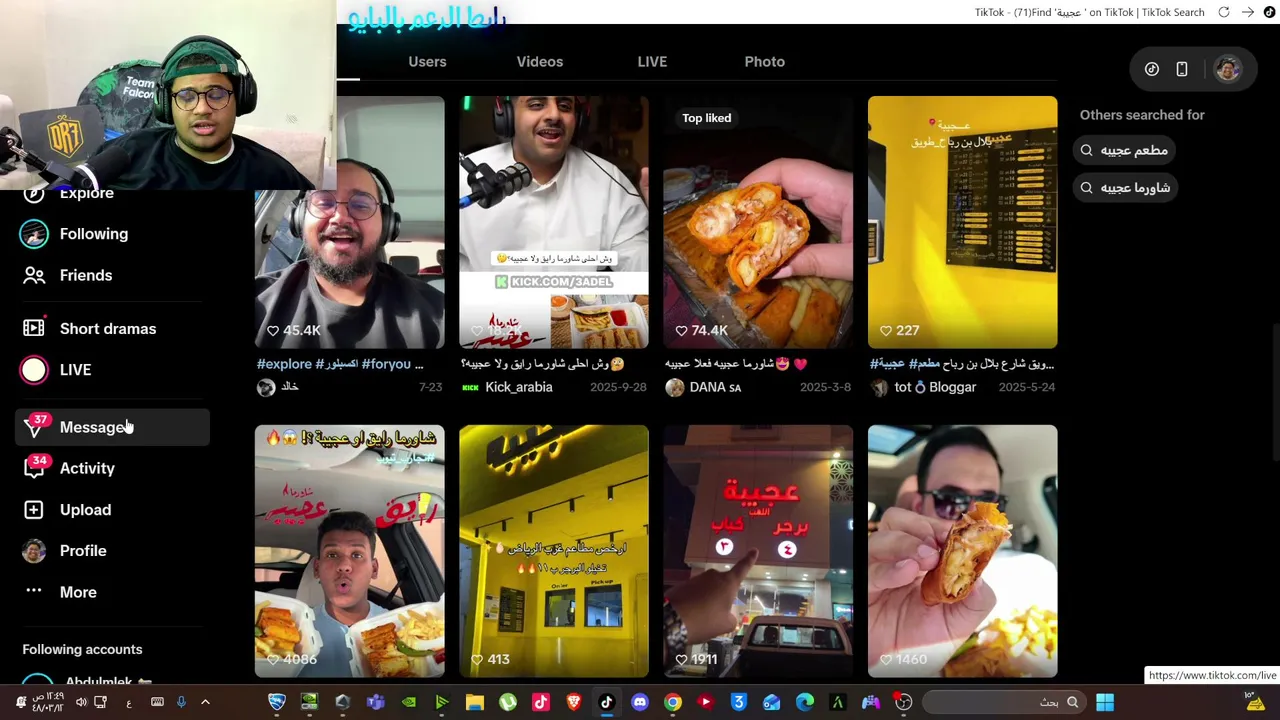
Task: Click the TikTok coins icon in the header
Action: click(1152, 69)
